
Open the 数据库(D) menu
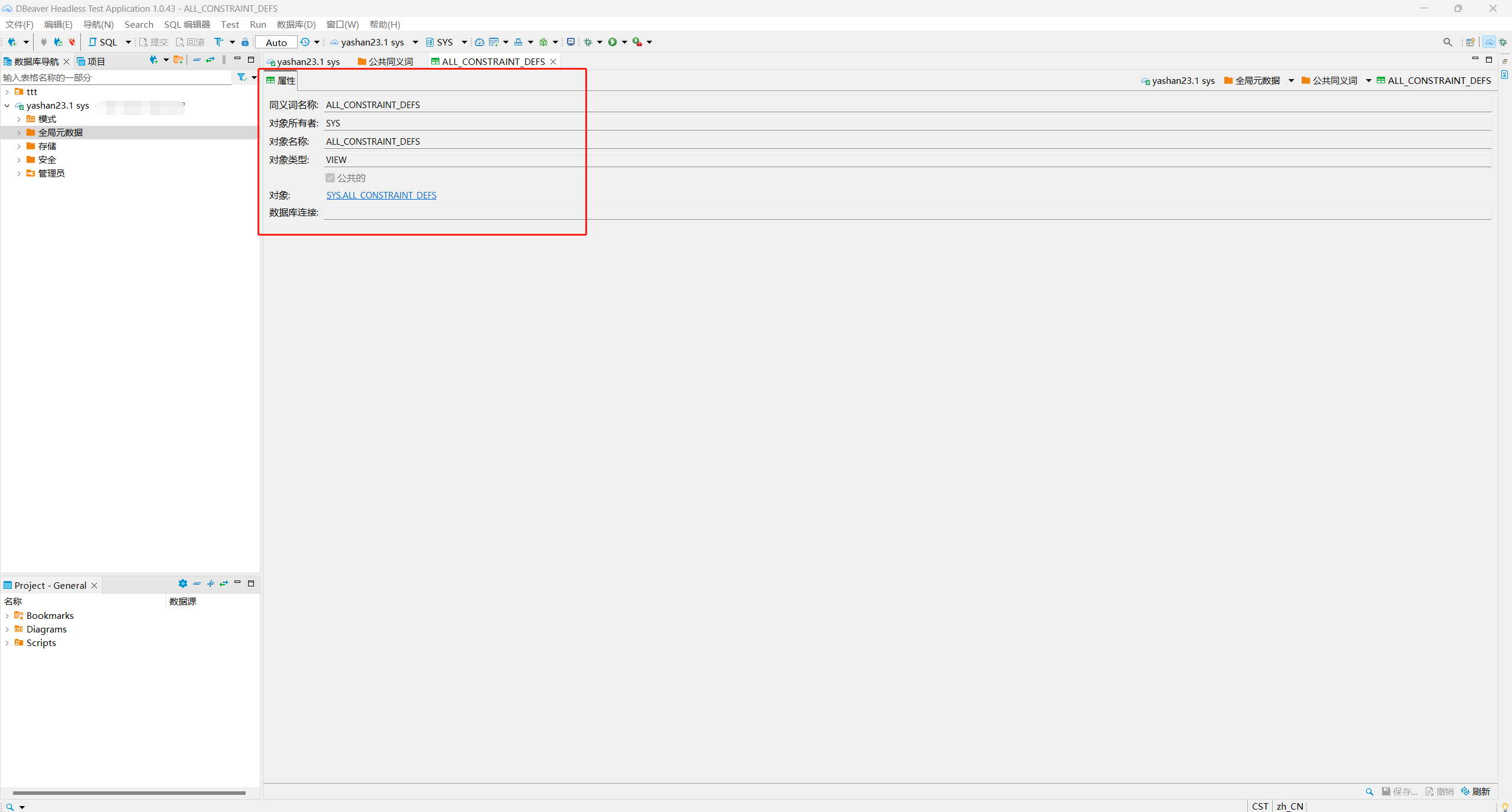(x=296, y=24)
